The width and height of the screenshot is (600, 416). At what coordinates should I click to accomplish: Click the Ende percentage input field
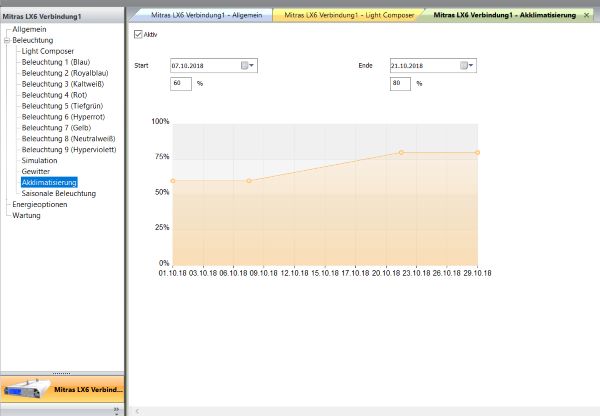tap(400, 84)
